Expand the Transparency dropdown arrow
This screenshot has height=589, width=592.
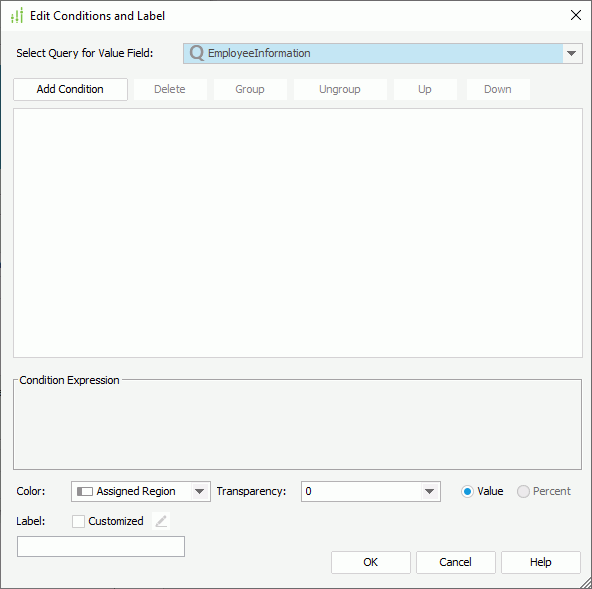click(x=429, y=491)
